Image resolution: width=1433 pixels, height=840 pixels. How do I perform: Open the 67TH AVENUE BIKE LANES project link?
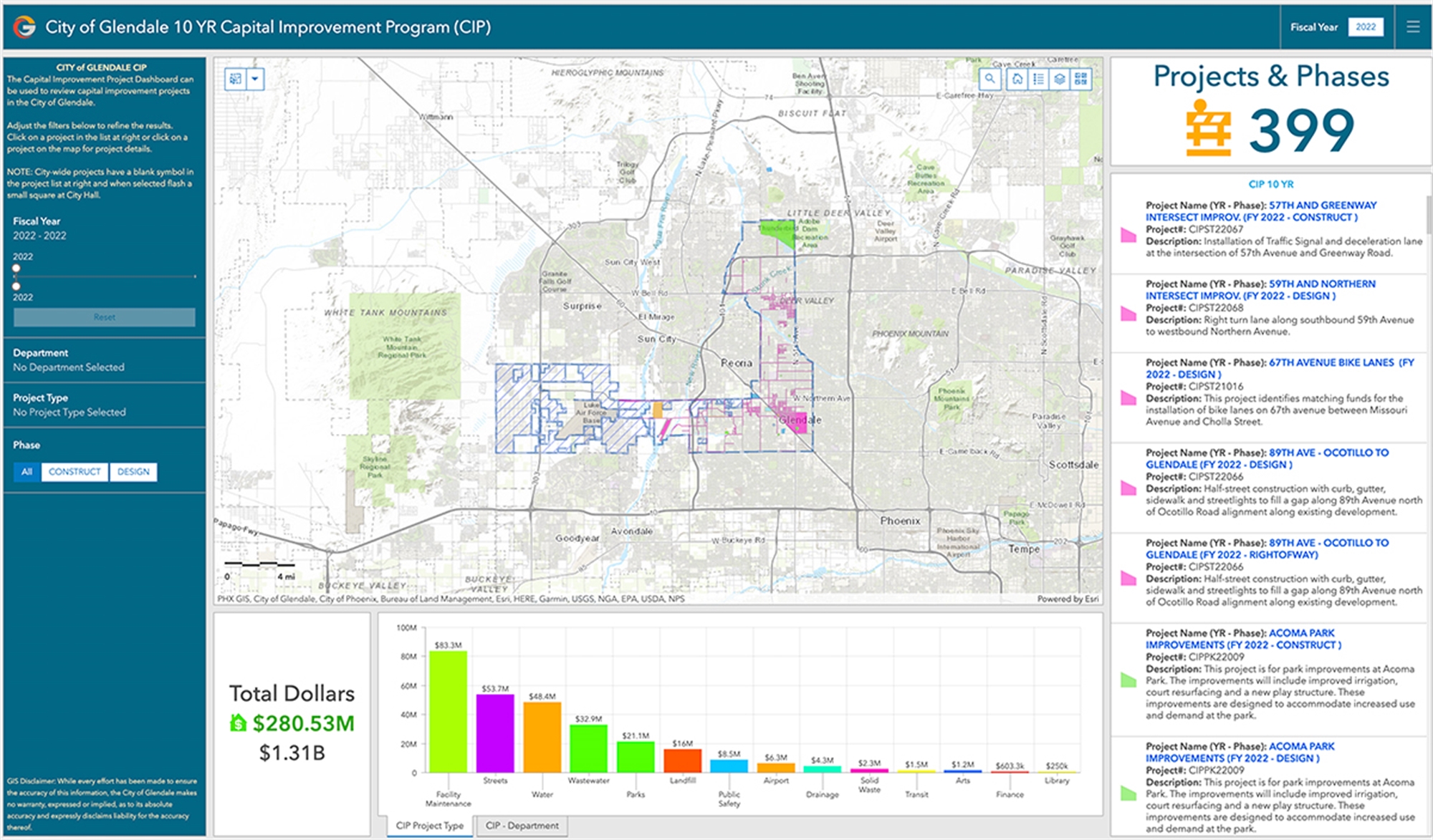pos(1331,363)
